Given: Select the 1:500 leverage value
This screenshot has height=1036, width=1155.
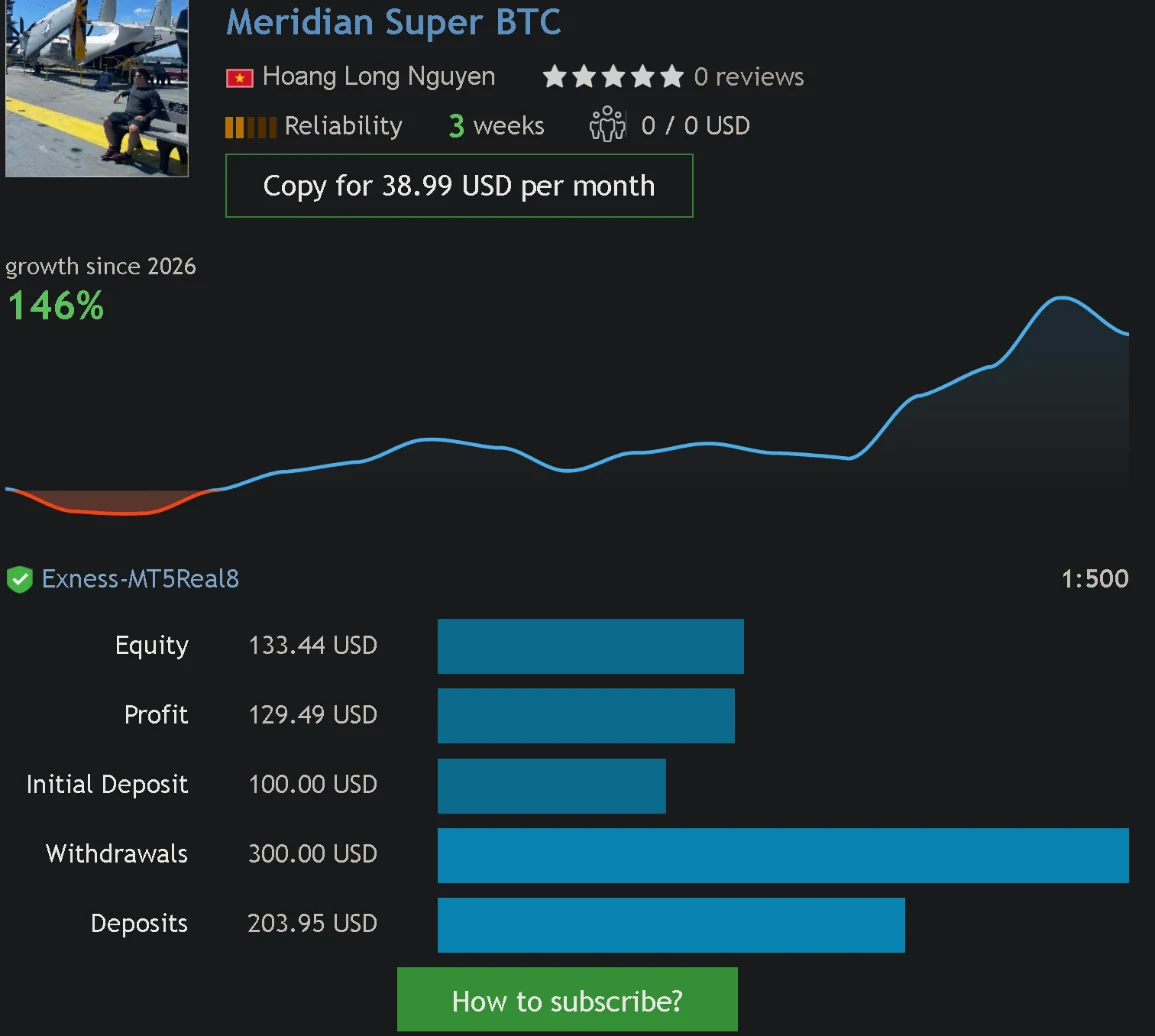Looking at the screenshot, I should tap(1095, 579).
